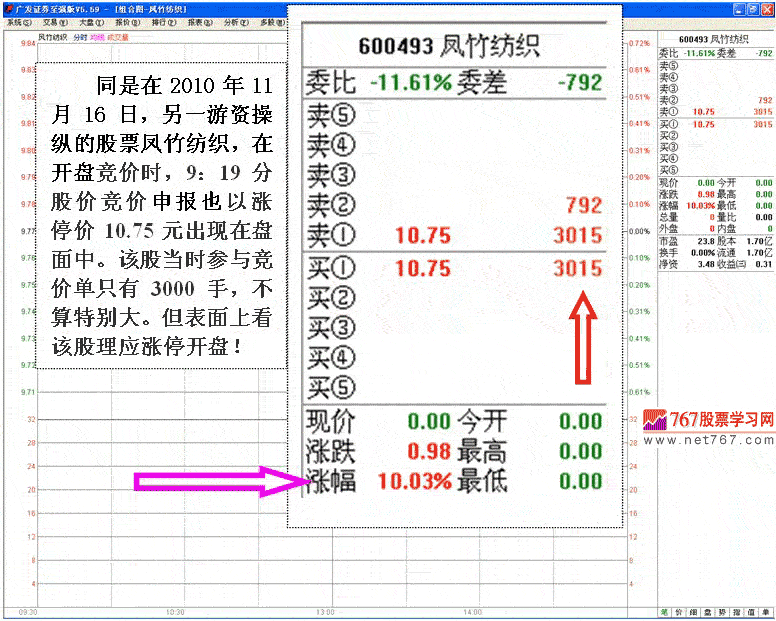Switch to the 势 tab
The width and height of the screenshot is (776, 621).
(722, 611)
